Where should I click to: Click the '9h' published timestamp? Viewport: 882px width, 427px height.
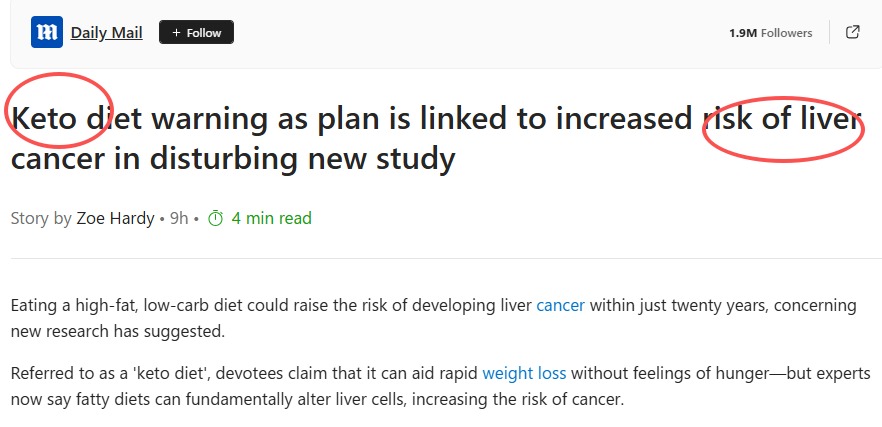point(179,218)
